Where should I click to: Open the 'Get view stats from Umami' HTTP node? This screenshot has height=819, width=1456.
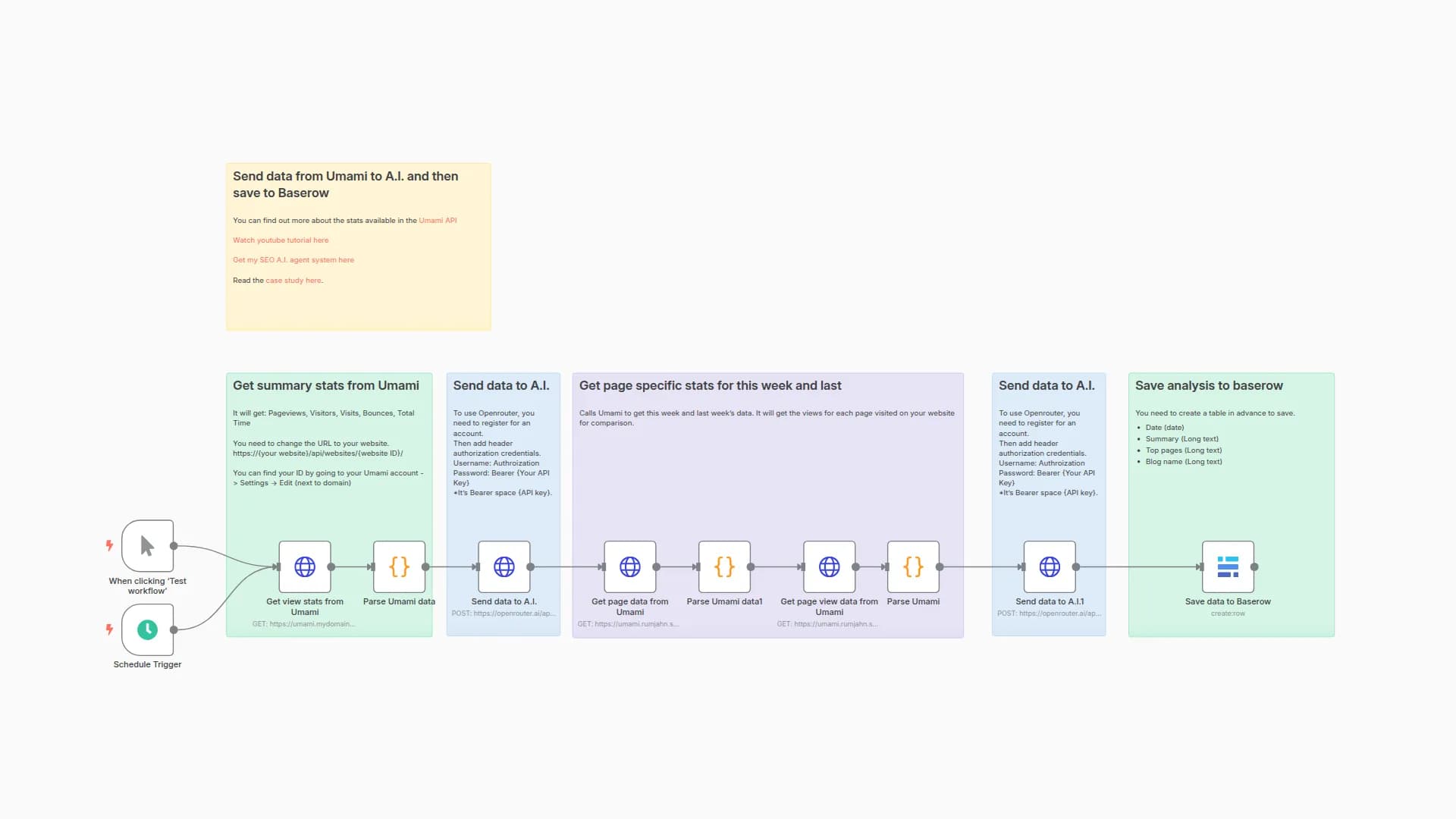point(305,566)
